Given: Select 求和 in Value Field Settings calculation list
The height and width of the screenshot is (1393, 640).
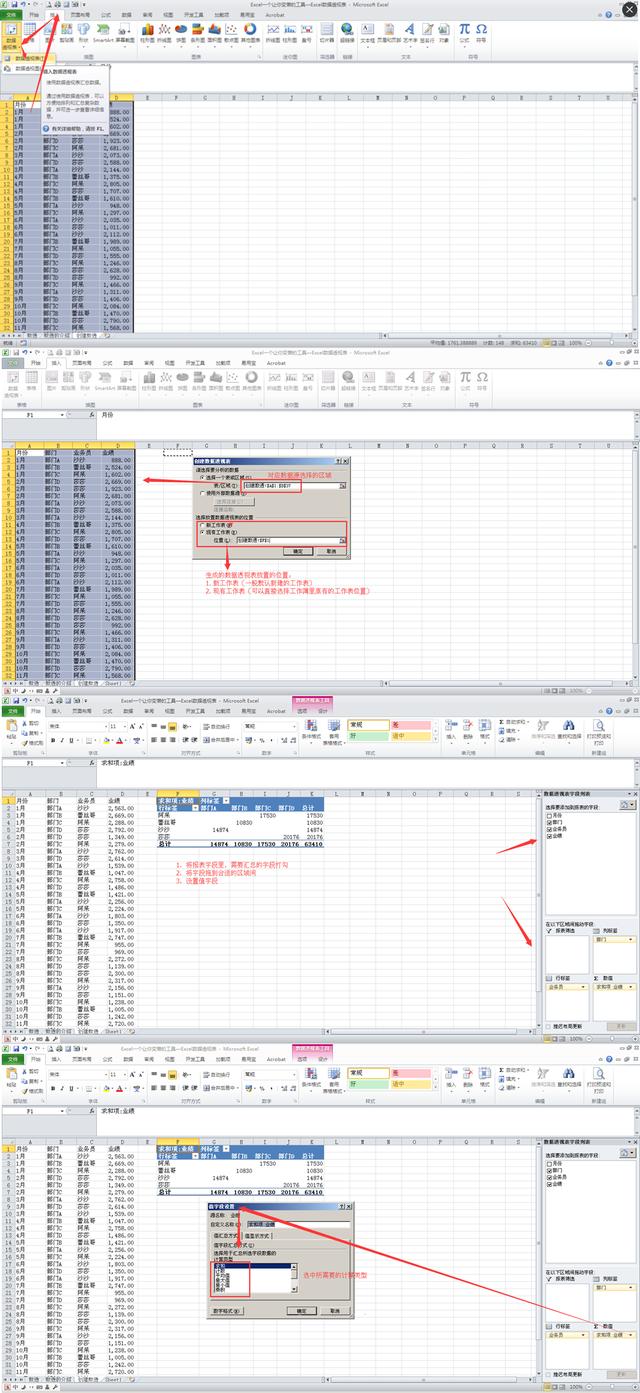Looking at the screenshot, I should tap(253, 1265).
